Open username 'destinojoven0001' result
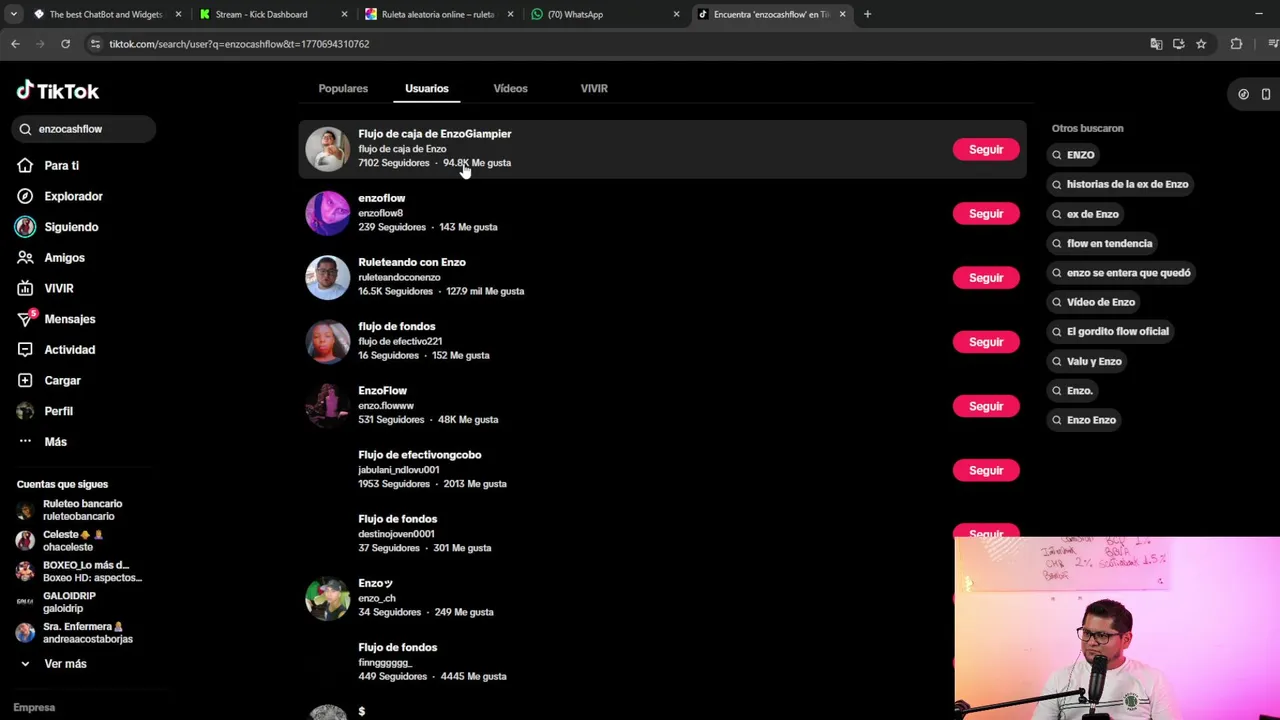 coord(396,534)
